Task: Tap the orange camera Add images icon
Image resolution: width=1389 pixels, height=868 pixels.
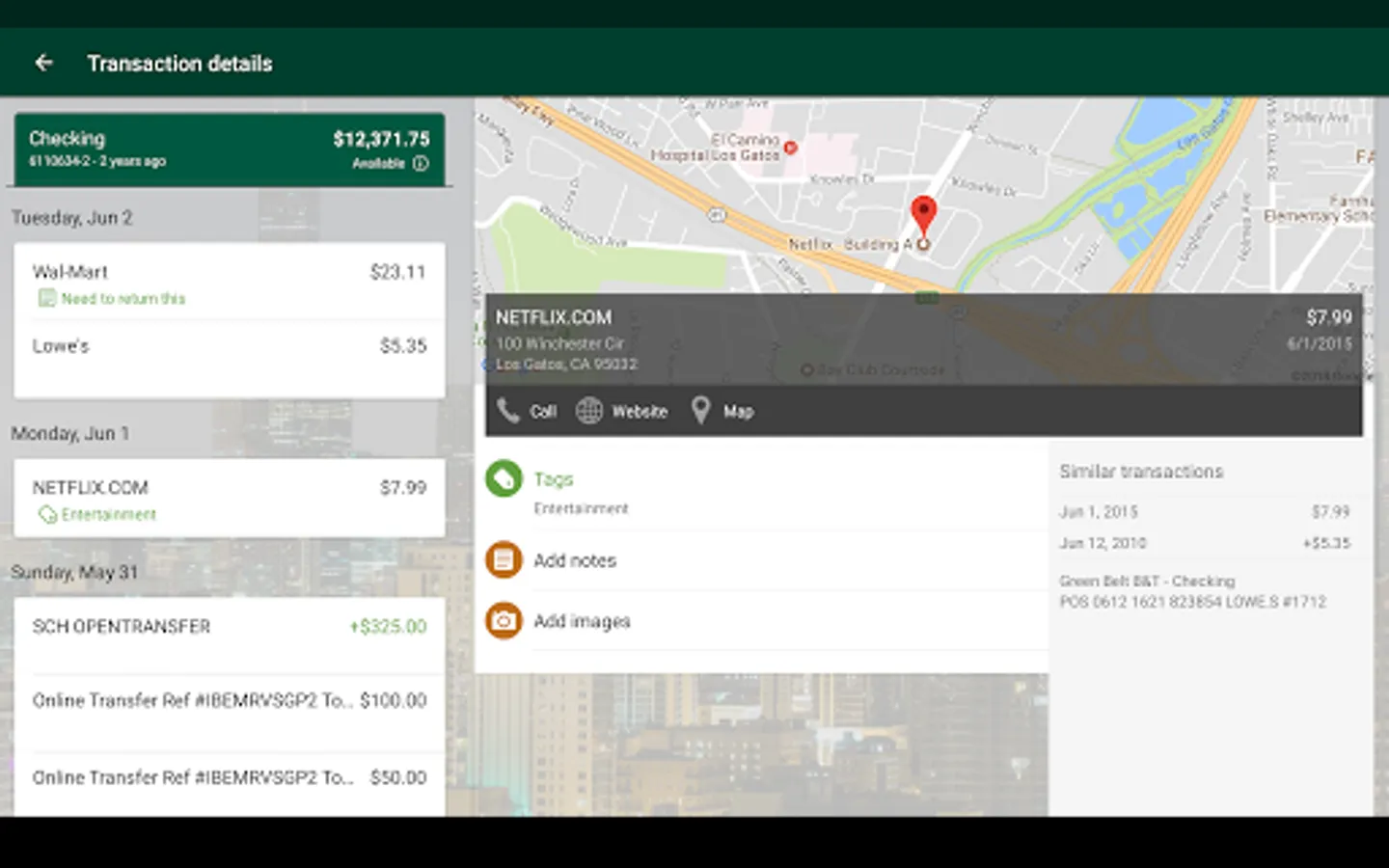Action: pos(504,621)
